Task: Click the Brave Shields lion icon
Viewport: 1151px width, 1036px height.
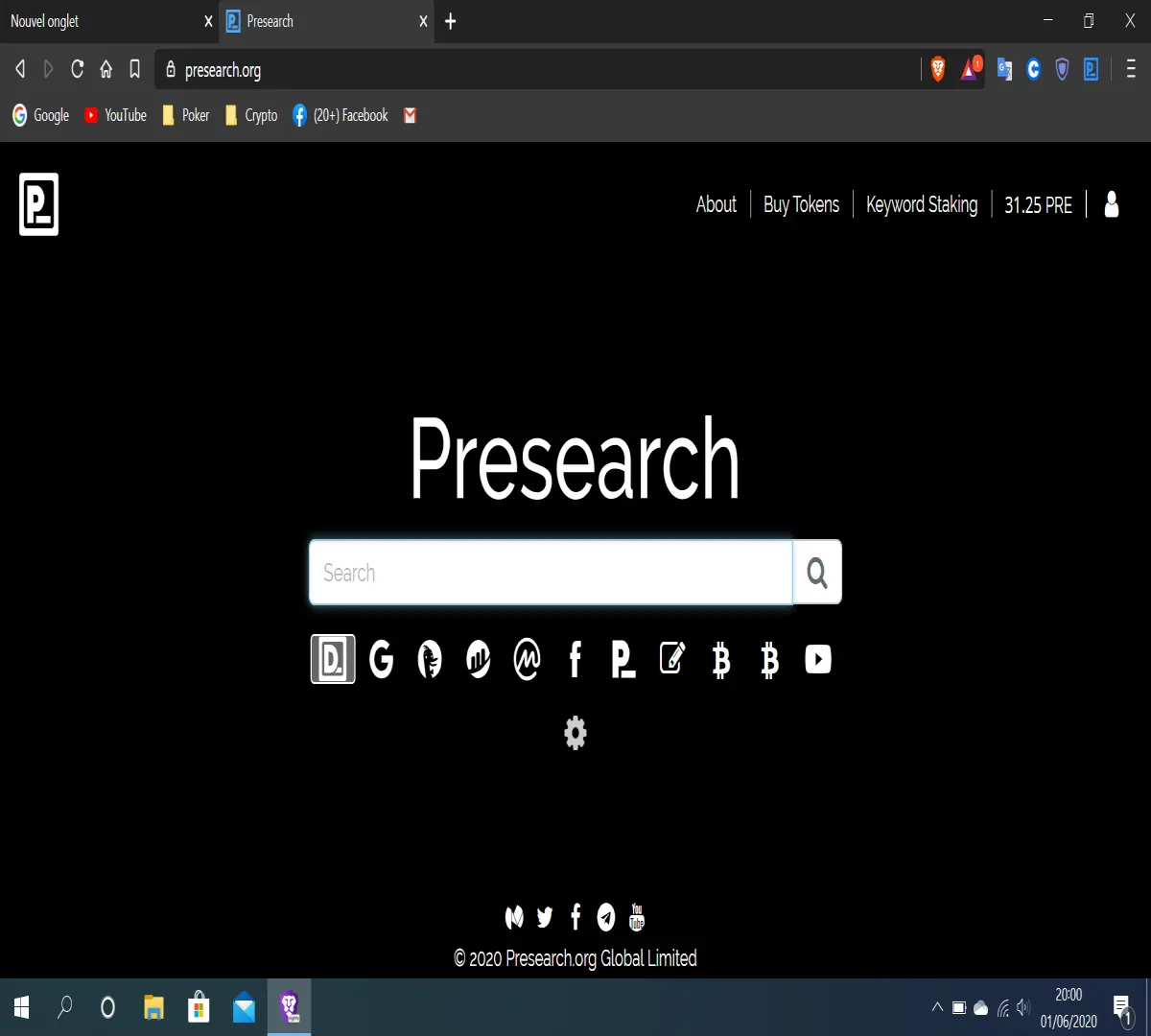Action: [938, 69]
